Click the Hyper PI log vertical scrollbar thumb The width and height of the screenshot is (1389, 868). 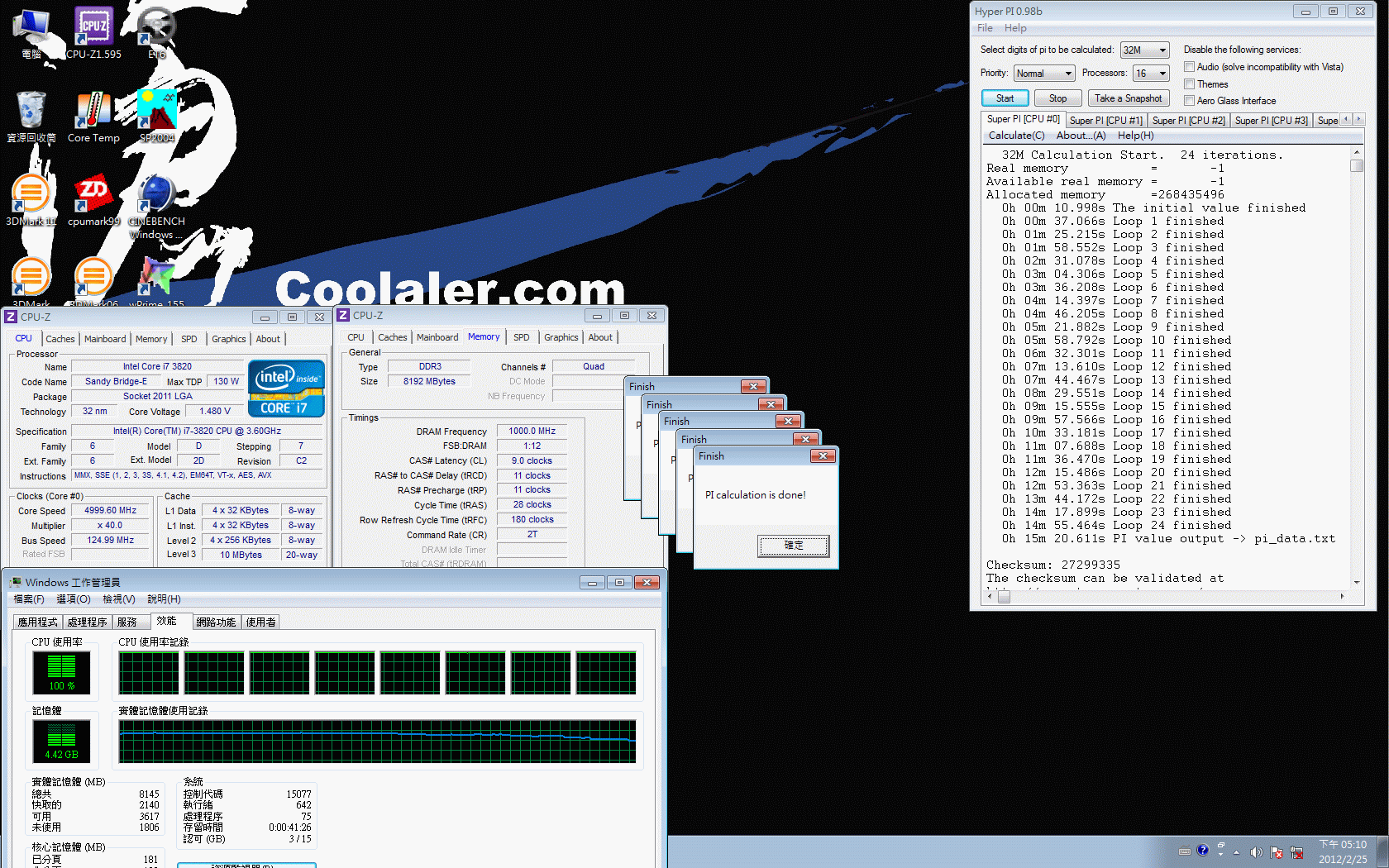point(1356,165)
